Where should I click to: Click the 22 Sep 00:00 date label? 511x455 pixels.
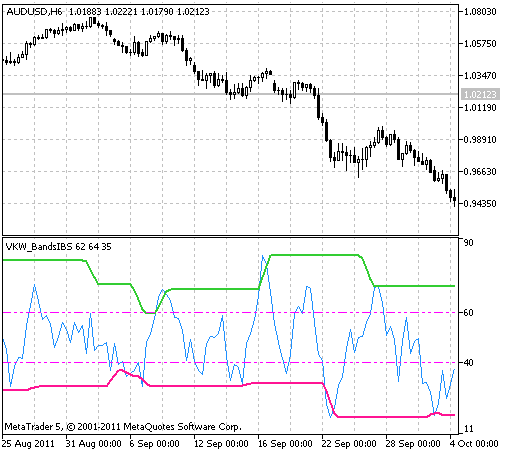(x=349, y=444)
